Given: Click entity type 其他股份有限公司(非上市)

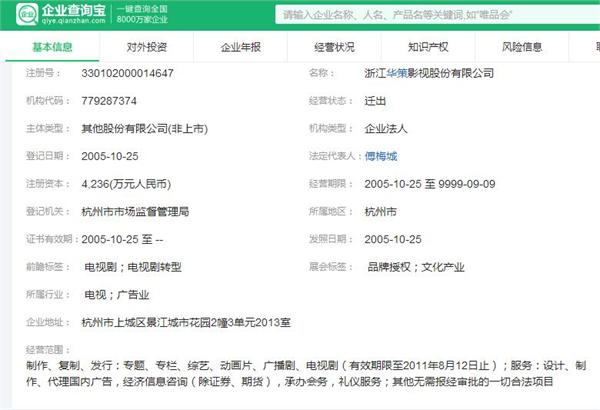Looking at the screenshot, I should tap(145, 129).
